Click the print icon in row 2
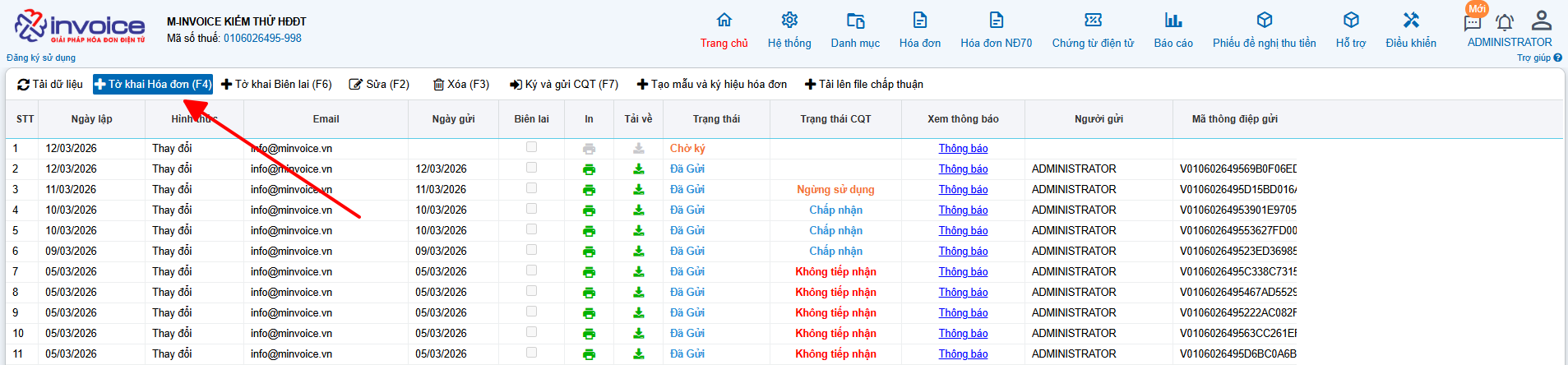Image resolution: width=1568 pixels, height=365 pixels. (x=589, y=169)
